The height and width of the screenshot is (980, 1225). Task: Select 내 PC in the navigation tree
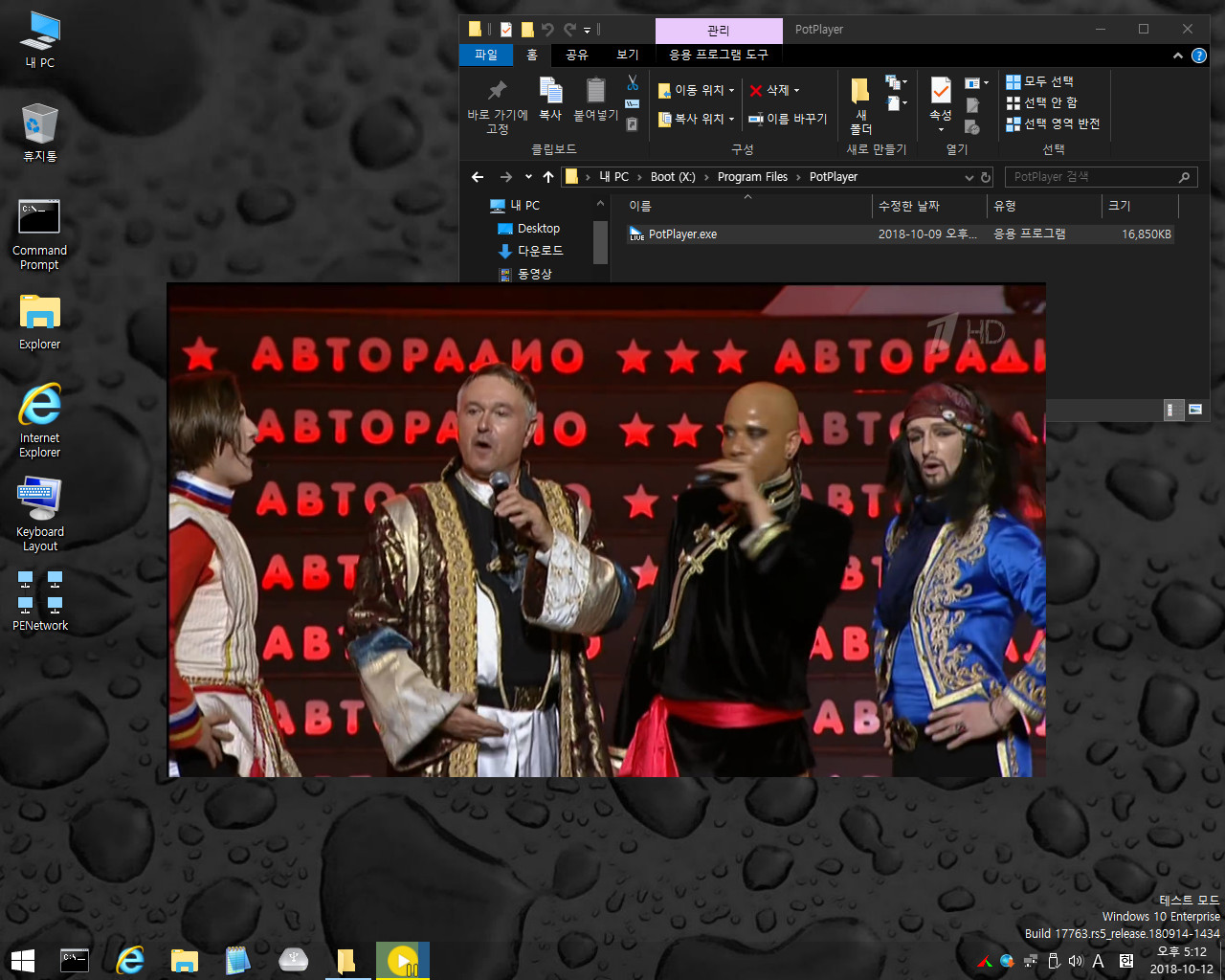(x=515, y=206)
